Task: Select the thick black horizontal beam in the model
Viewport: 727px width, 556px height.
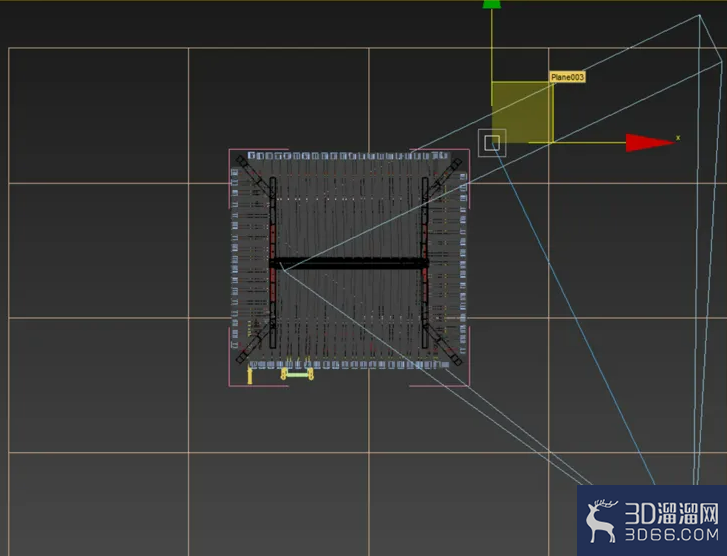Action: 348,264
